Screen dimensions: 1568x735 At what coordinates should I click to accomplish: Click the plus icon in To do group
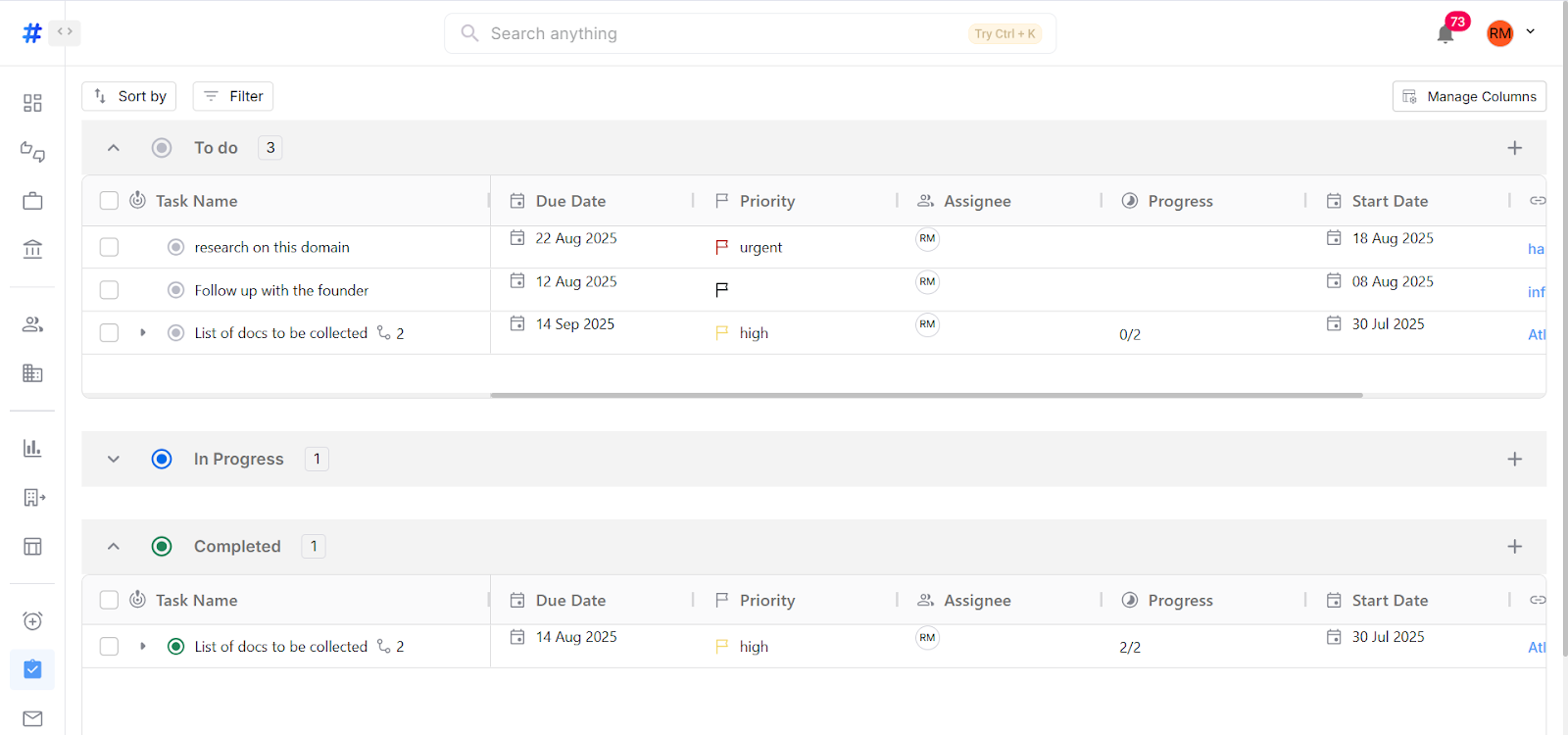click(x=1514, y=148)
